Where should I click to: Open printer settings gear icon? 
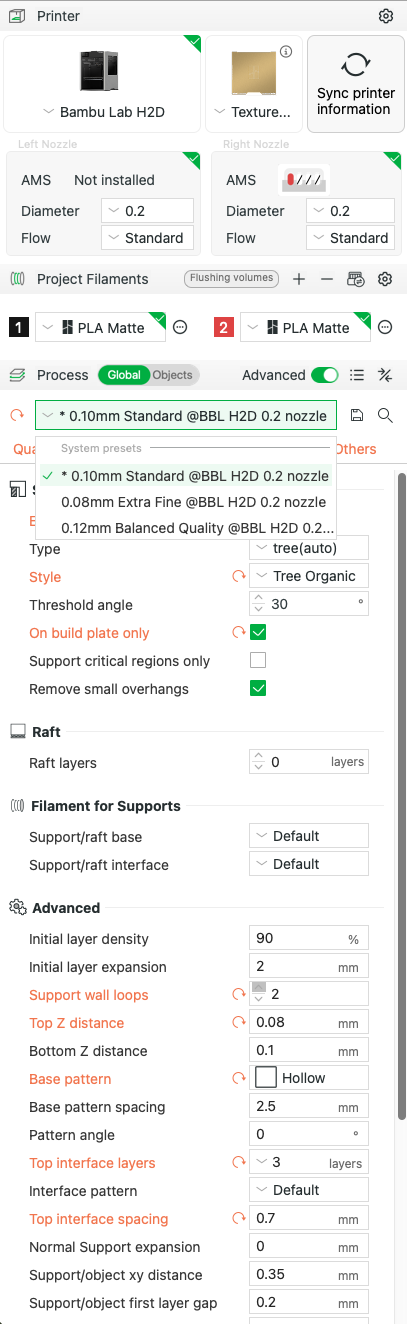point(386,16)
